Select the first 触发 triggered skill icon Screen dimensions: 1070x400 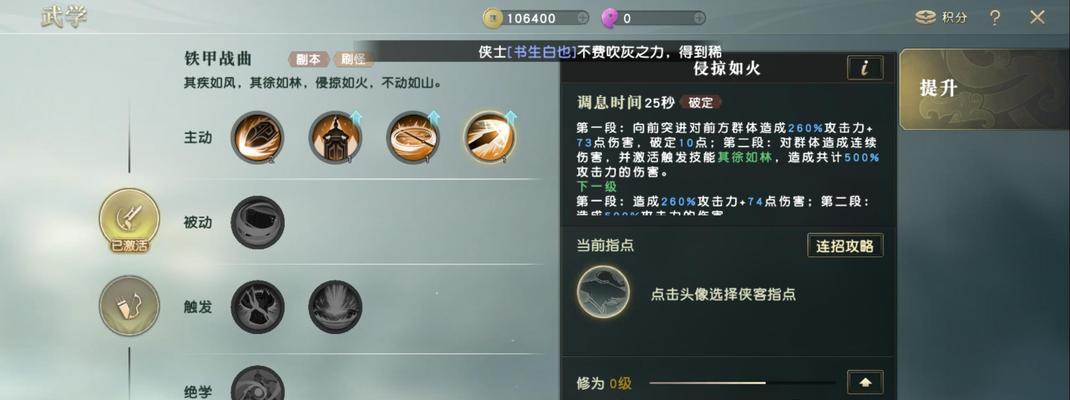(257, 306)
